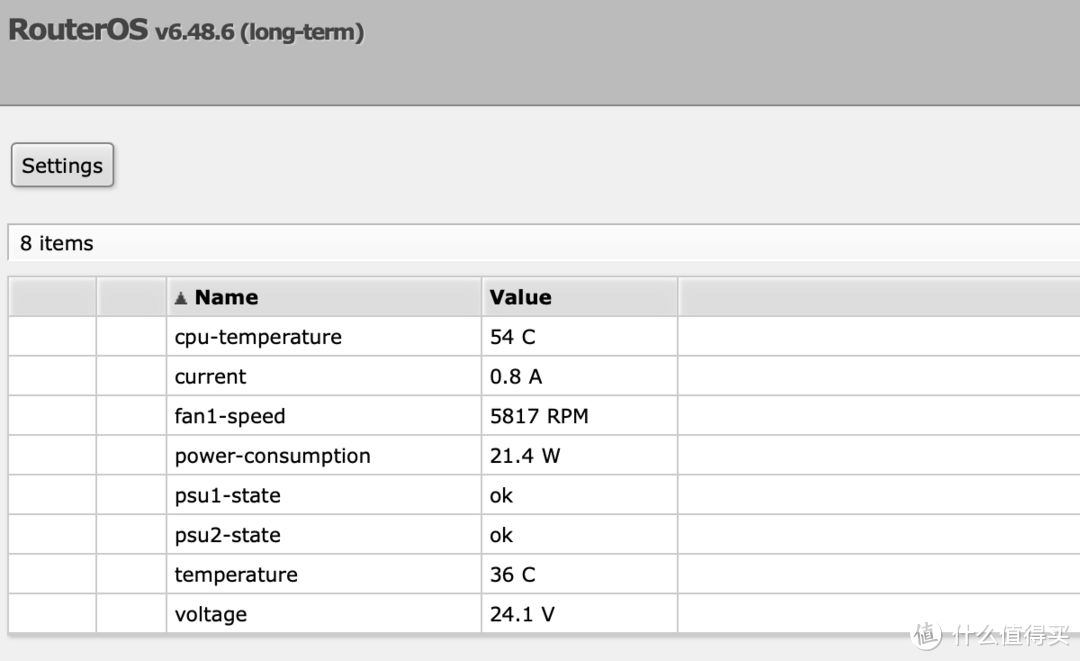Click the sort arrow beside Name
The height and width of the screenshot is (661, 1080).
click(x=181, y=298)
